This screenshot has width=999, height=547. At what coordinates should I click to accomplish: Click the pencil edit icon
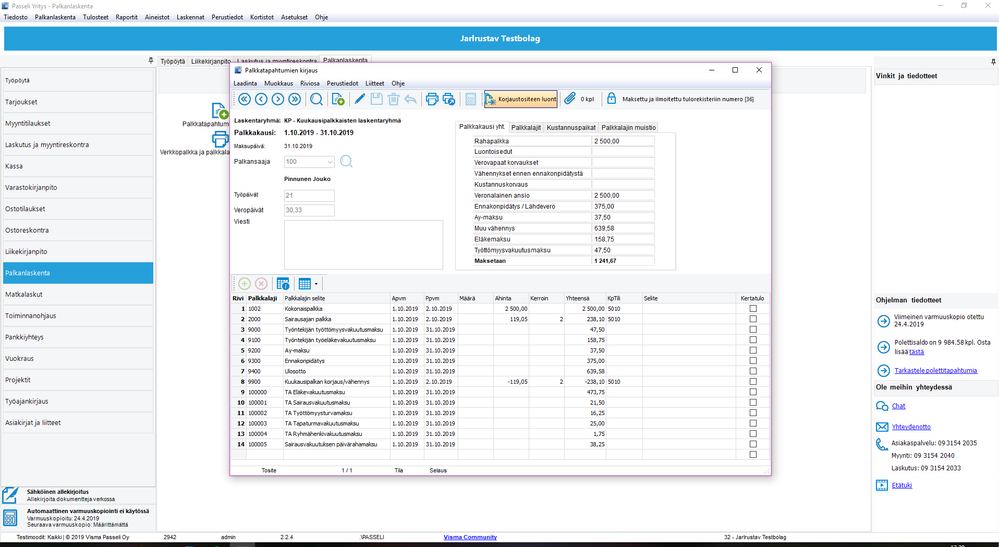coord(360,99)
